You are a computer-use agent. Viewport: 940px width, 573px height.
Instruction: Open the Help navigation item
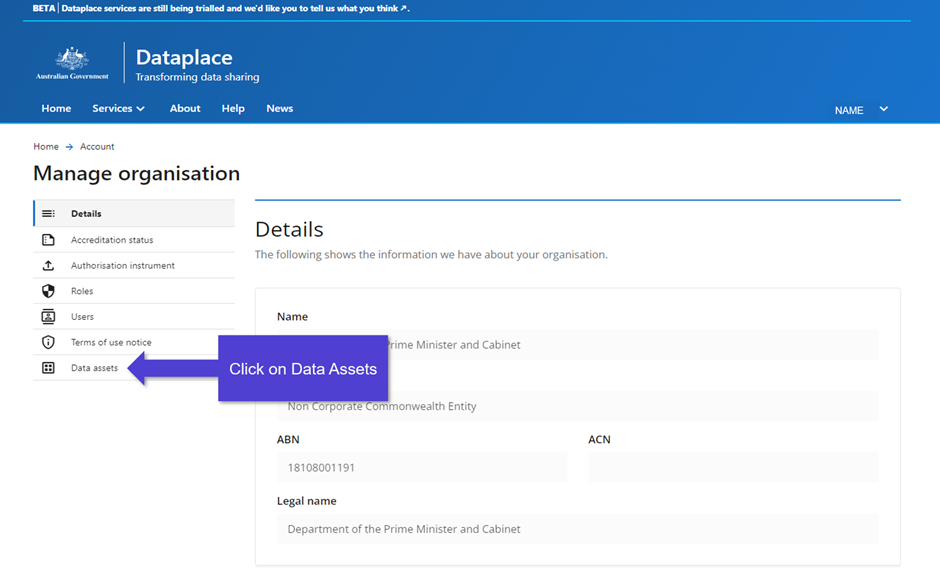[233, 108]
